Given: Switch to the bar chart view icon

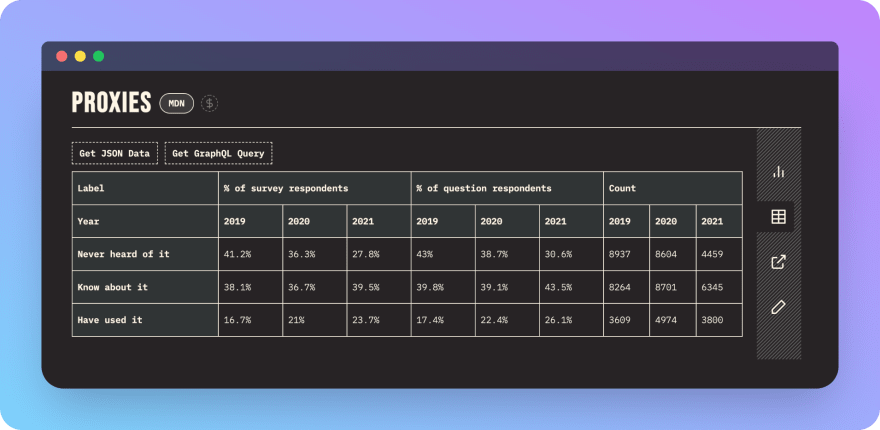Looking at the screenshot, I should (778, 171).
